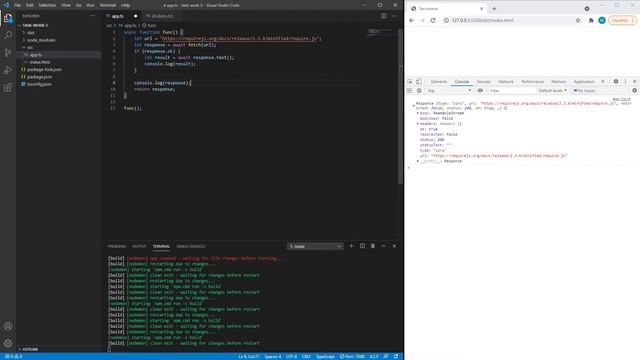Go back in the Chrome browser
Viewport: 640px width, 360px height.
click(411, 20)
